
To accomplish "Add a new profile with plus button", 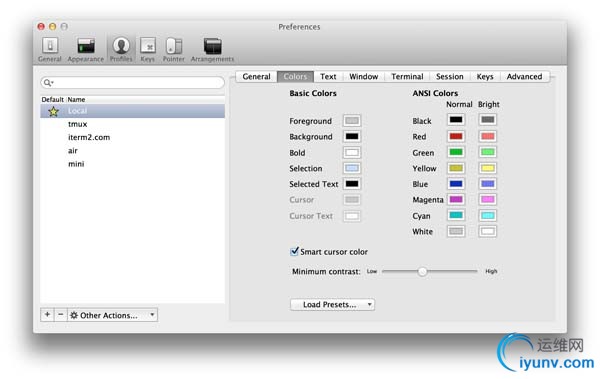I will point(47,315).
